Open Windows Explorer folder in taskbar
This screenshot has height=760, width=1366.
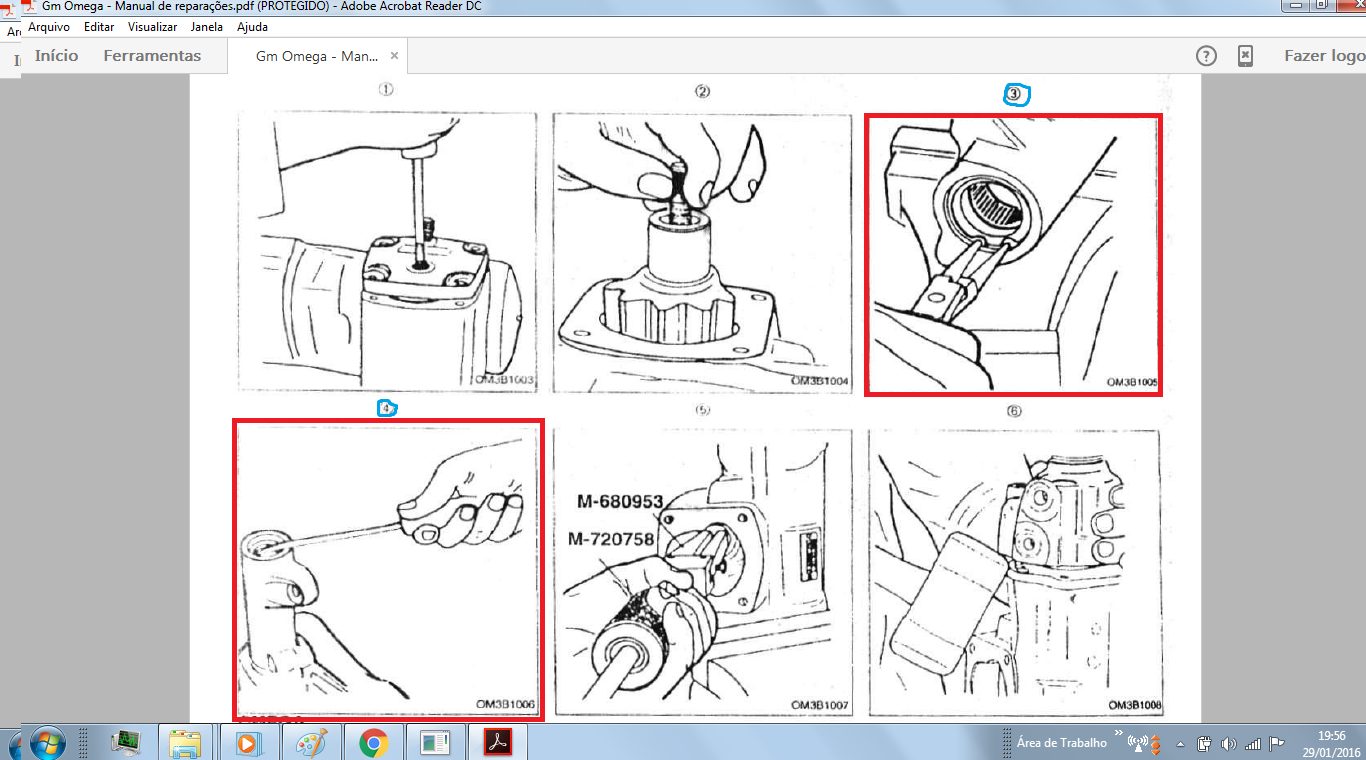point(185,743)
